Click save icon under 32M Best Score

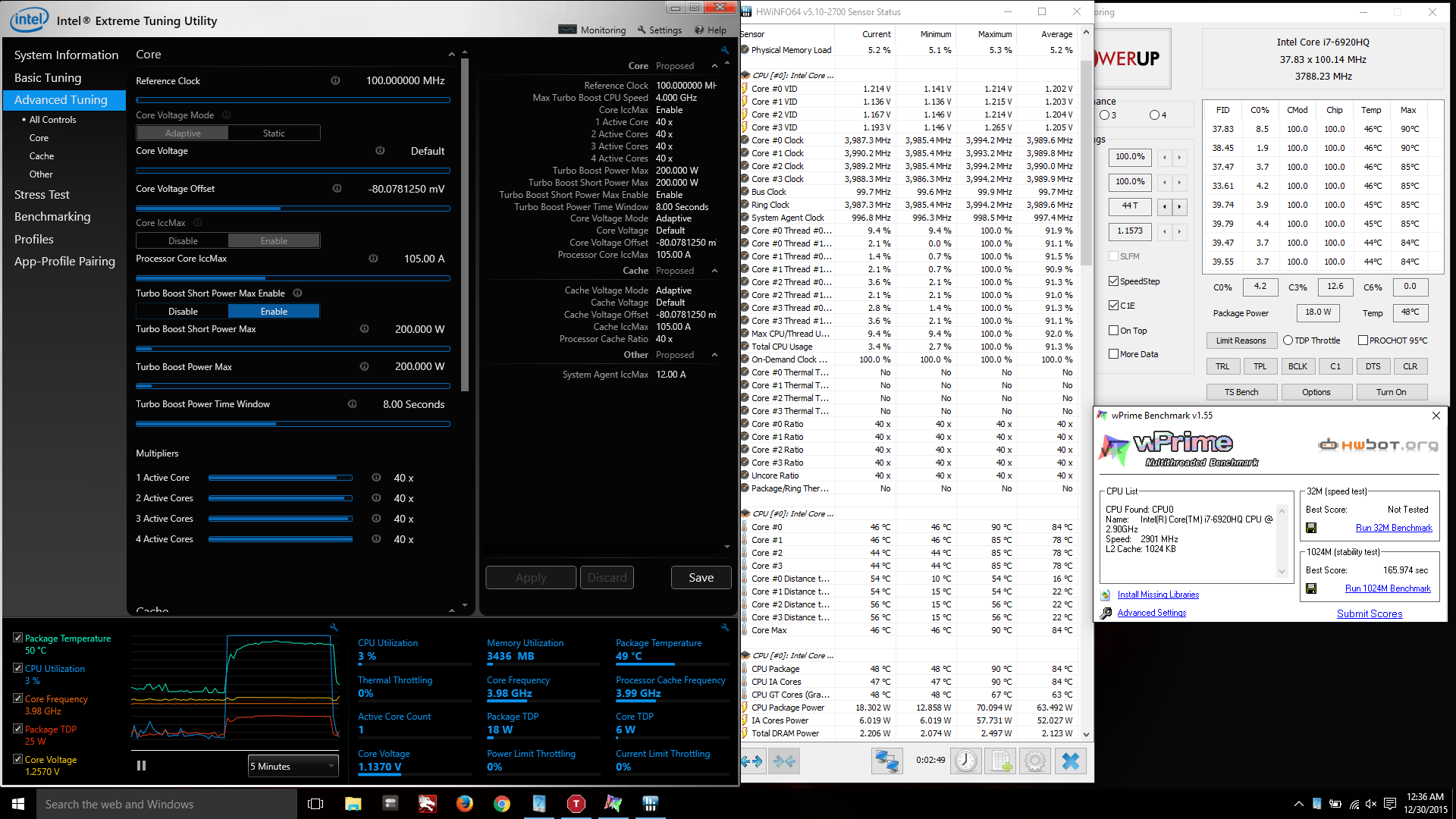(1311, 528)
